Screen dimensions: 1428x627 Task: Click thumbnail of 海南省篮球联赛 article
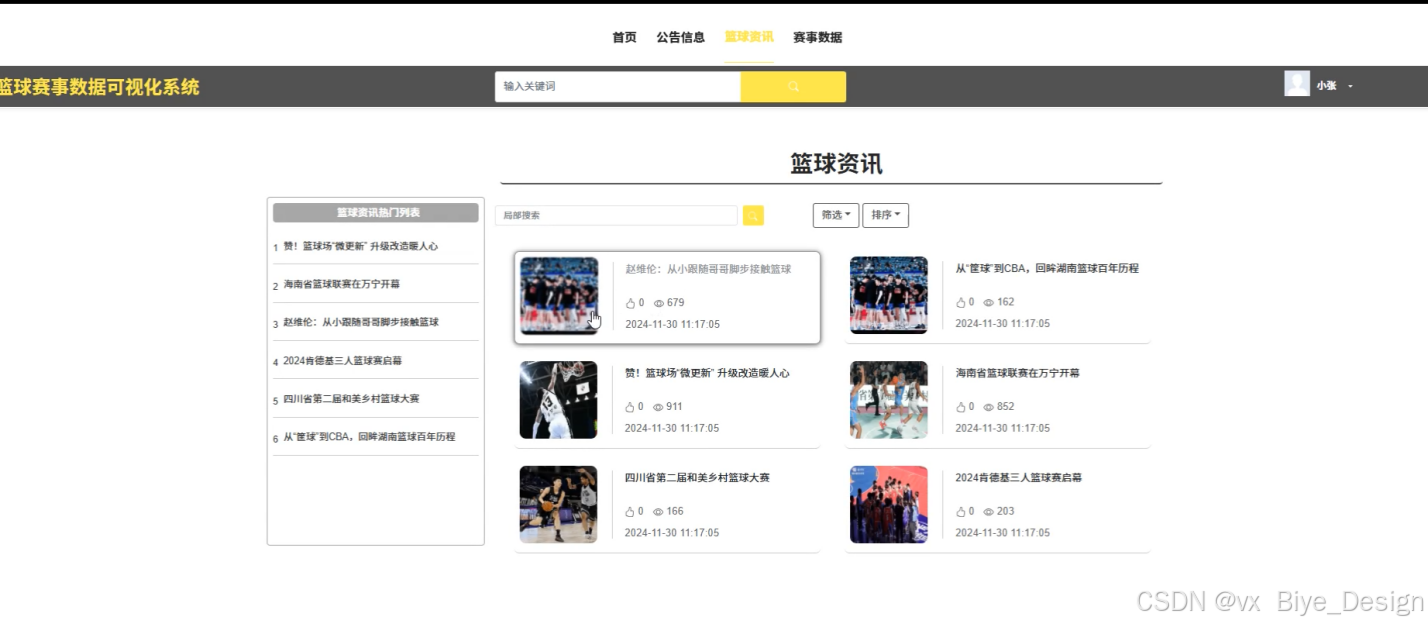(889, 400)
